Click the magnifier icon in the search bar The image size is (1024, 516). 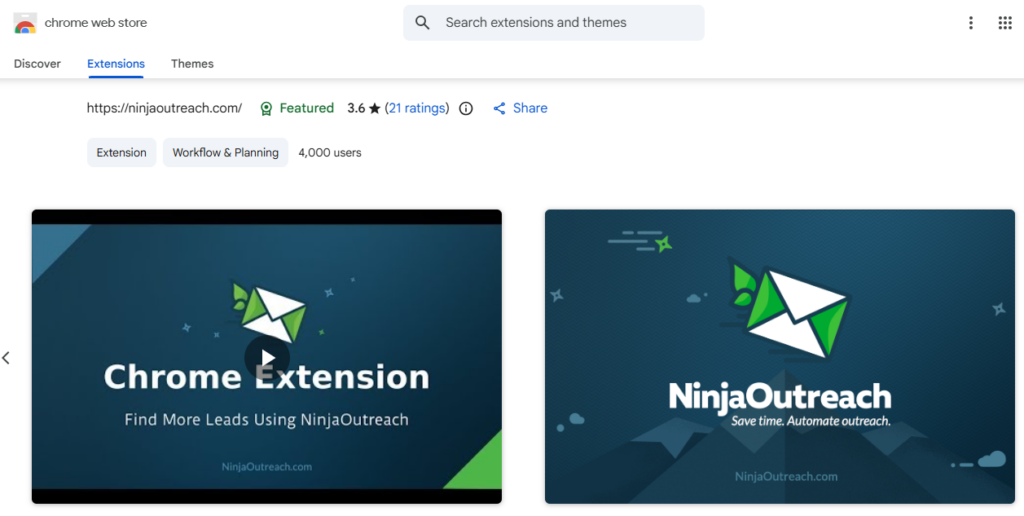(x=423, y=23)
